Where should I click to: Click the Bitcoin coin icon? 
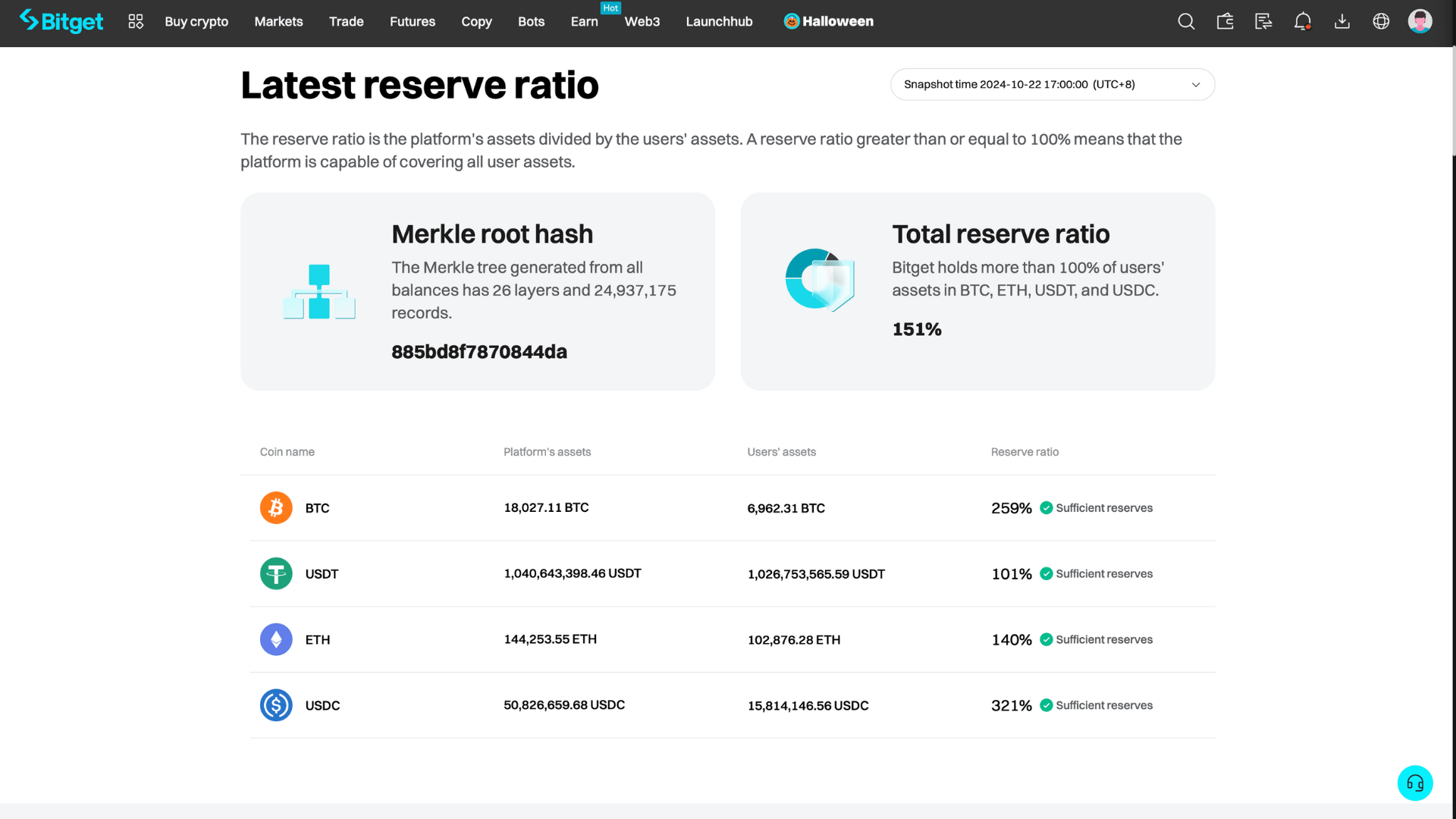276,508
